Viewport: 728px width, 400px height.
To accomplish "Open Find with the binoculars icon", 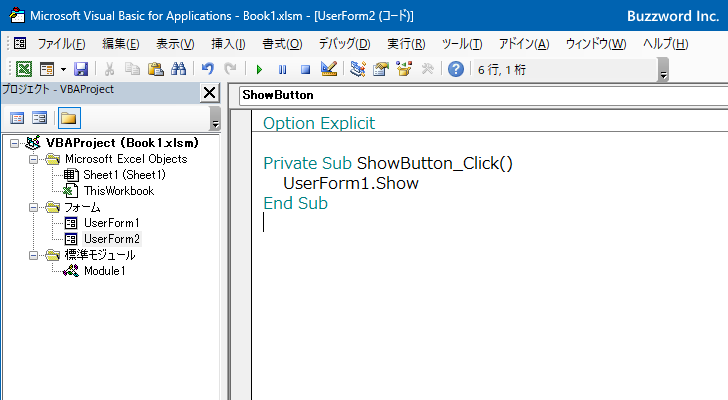I will pos(178,69).
